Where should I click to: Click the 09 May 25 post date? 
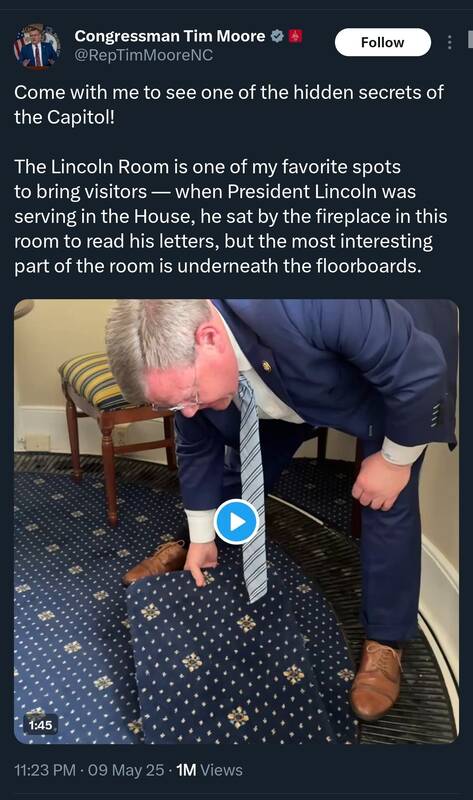(126, 770)
